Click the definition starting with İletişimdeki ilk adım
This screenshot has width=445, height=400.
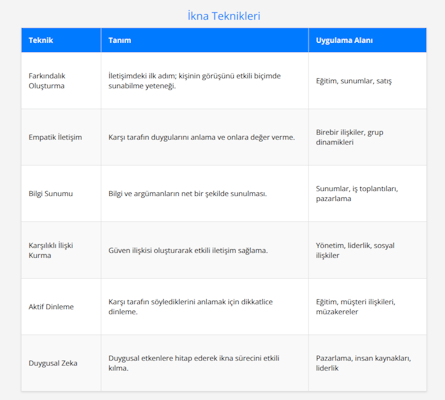tap(194, 81)
